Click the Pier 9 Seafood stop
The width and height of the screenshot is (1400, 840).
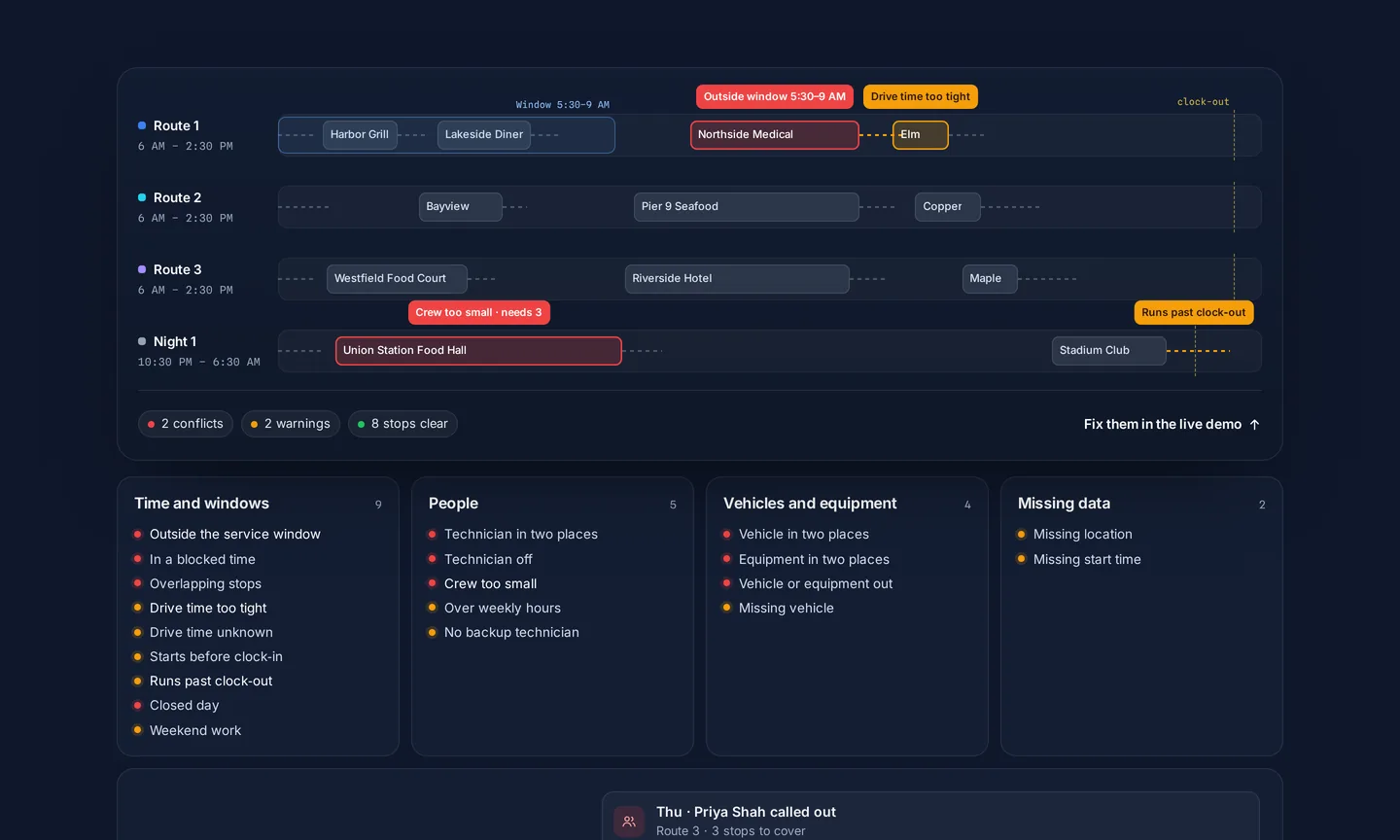[x=747, y=207]
